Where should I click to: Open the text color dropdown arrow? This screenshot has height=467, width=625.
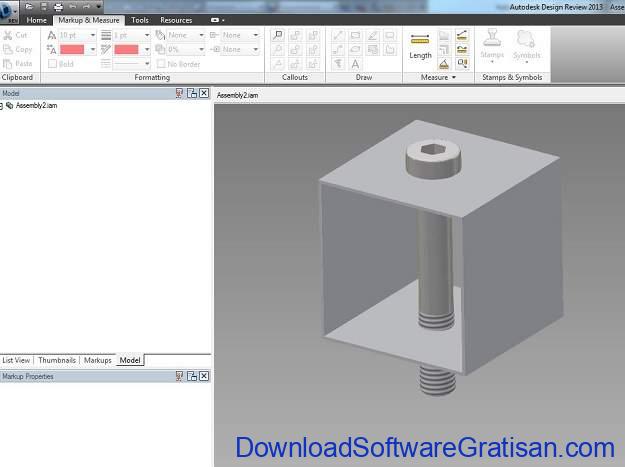pyautogui.click(x=92, y=49)
